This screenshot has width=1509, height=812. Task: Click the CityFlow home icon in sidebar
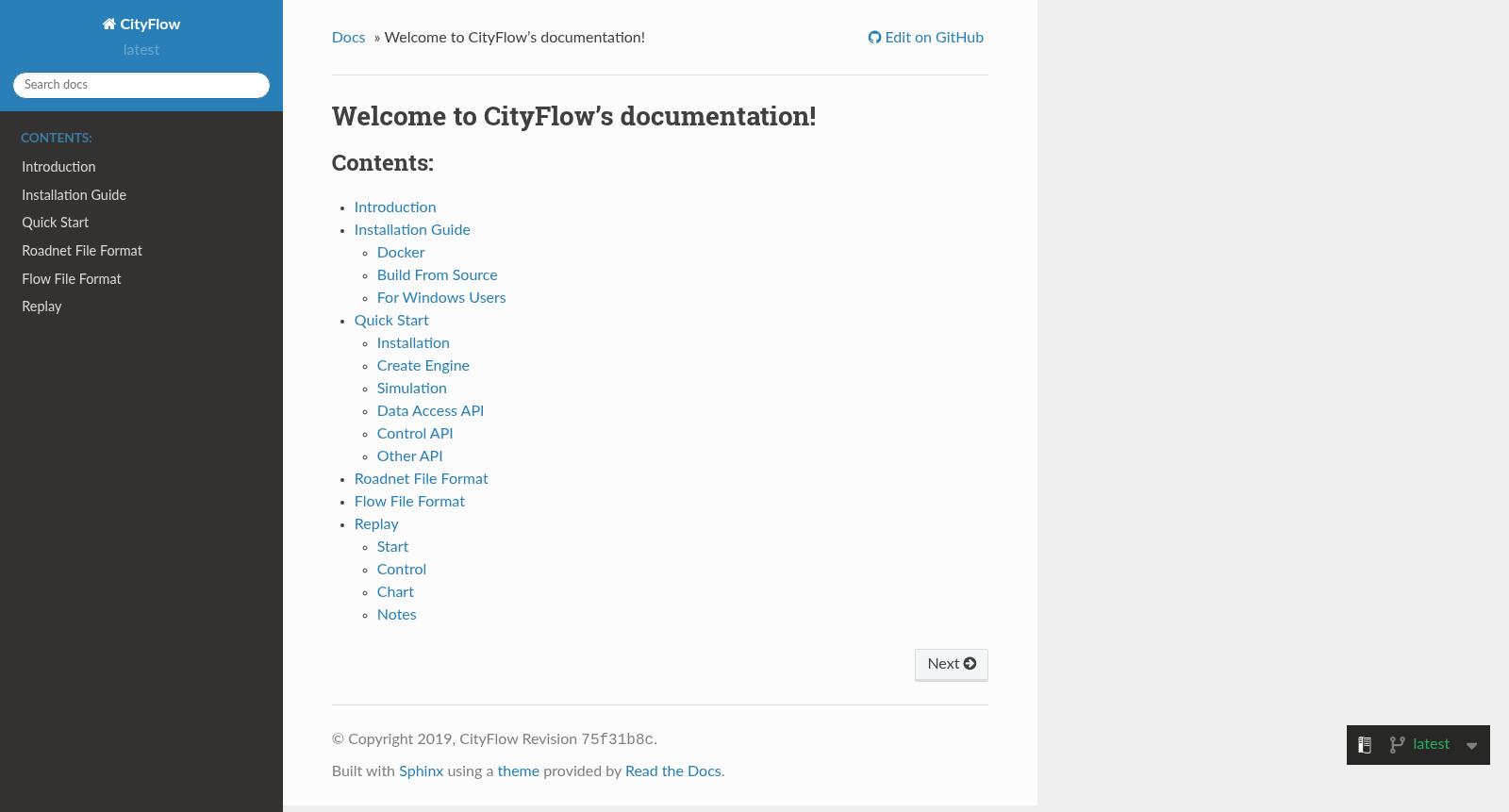(x=108, y=25)
